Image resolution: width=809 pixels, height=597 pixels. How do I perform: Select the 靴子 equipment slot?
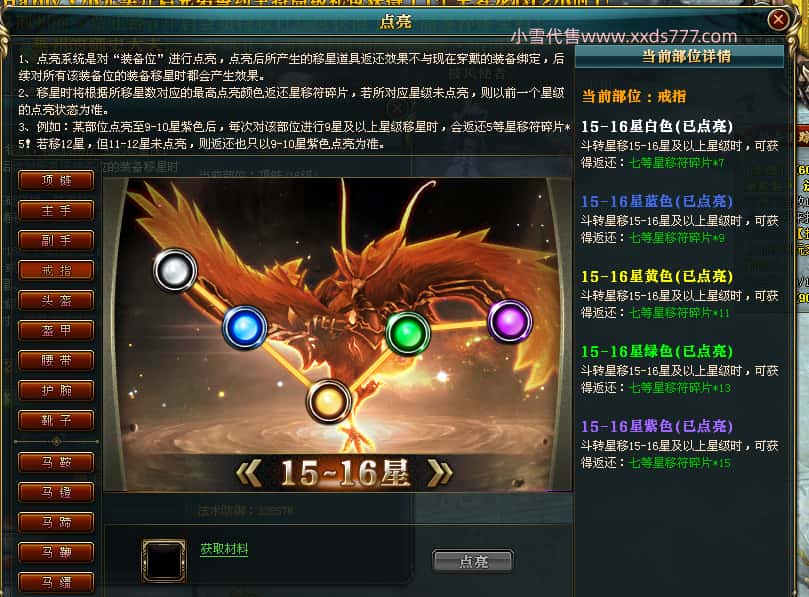pyautogui.click(x=56, y=420)
